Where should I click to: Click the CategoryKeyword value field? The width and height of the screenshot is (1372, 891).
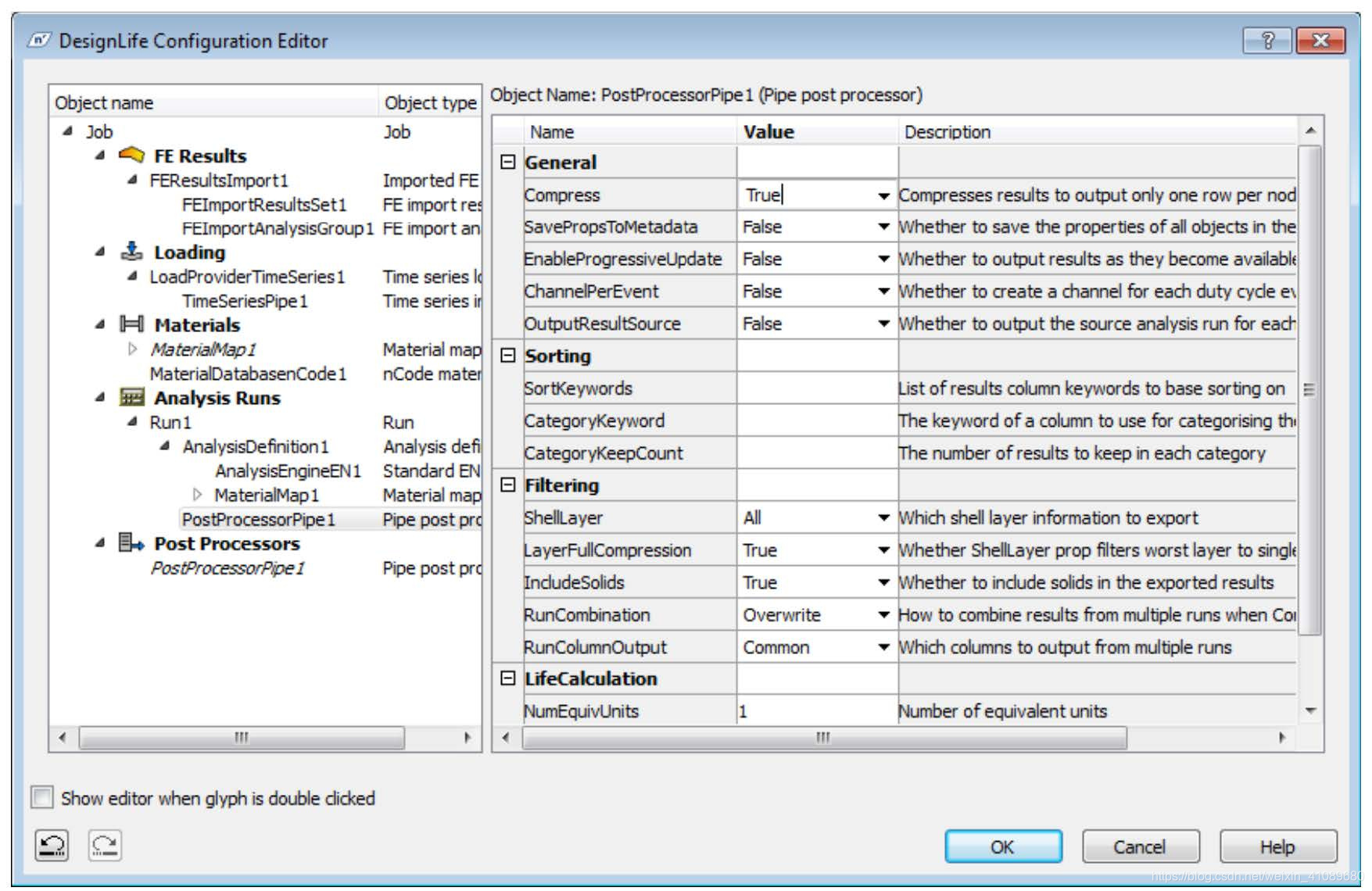pos(817,420)
